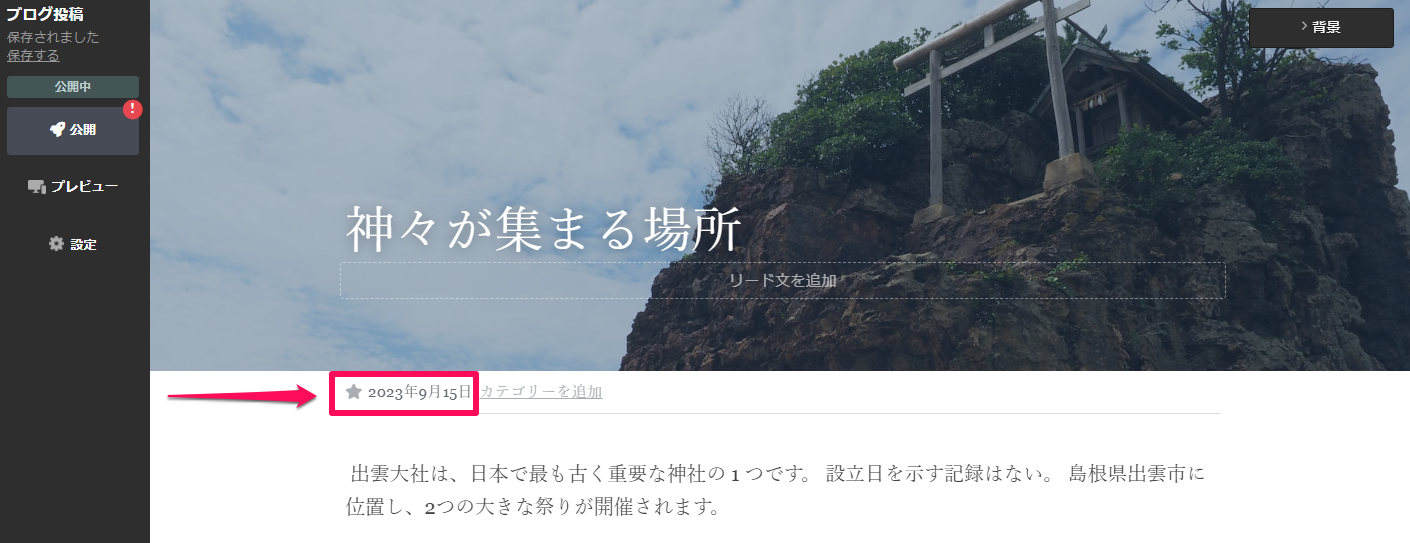Add a category via カテゴリーを追加 link
Viewport: 1410px width, 543px height.
pos(541,392)
